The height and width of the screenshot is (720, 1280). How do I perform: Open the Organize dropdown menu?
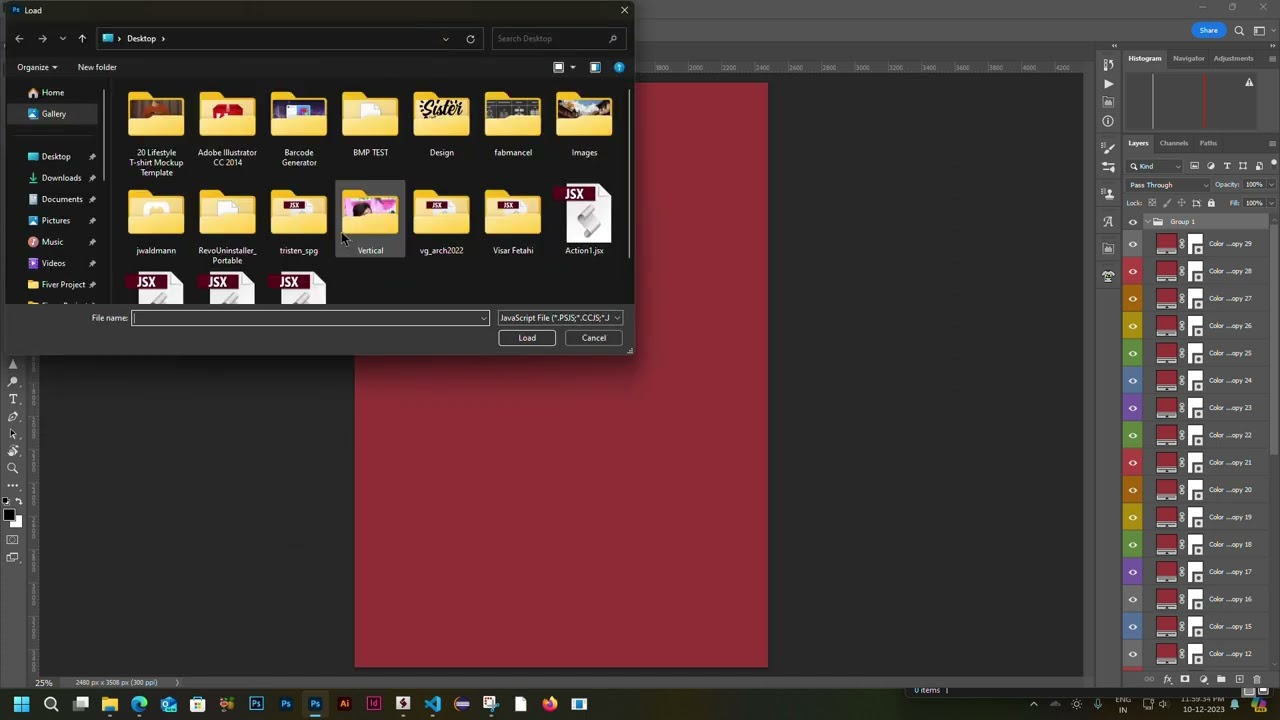coord(37,67)
